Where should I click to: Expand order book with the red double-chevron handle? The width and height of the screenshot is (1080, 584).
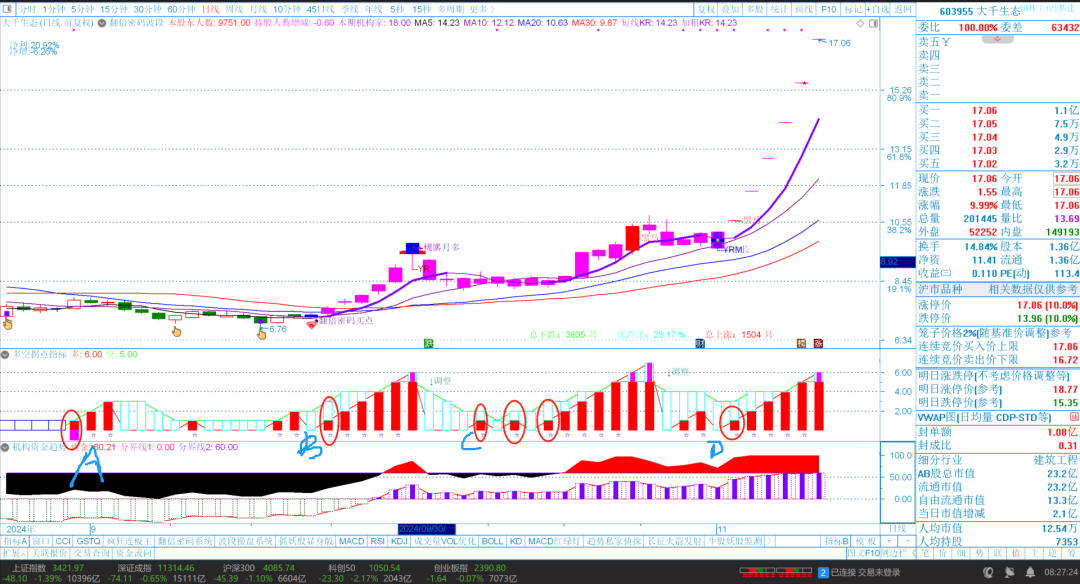pos(997,39)
